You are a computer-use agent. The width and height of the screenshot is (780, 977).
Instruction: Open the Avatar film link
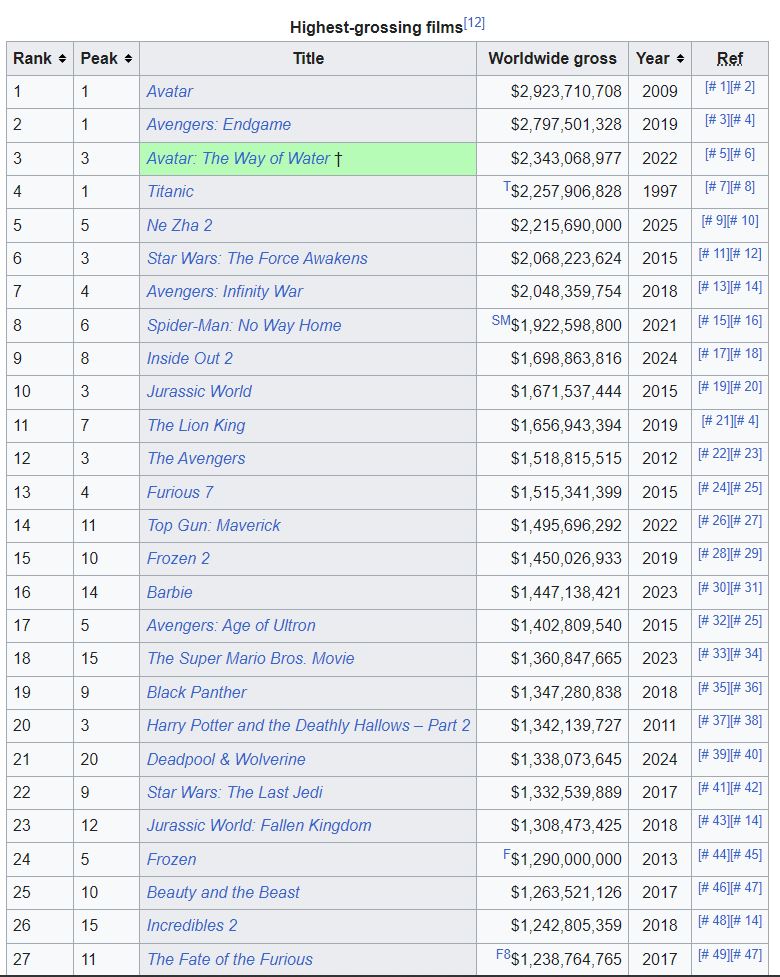coord(169,92)
